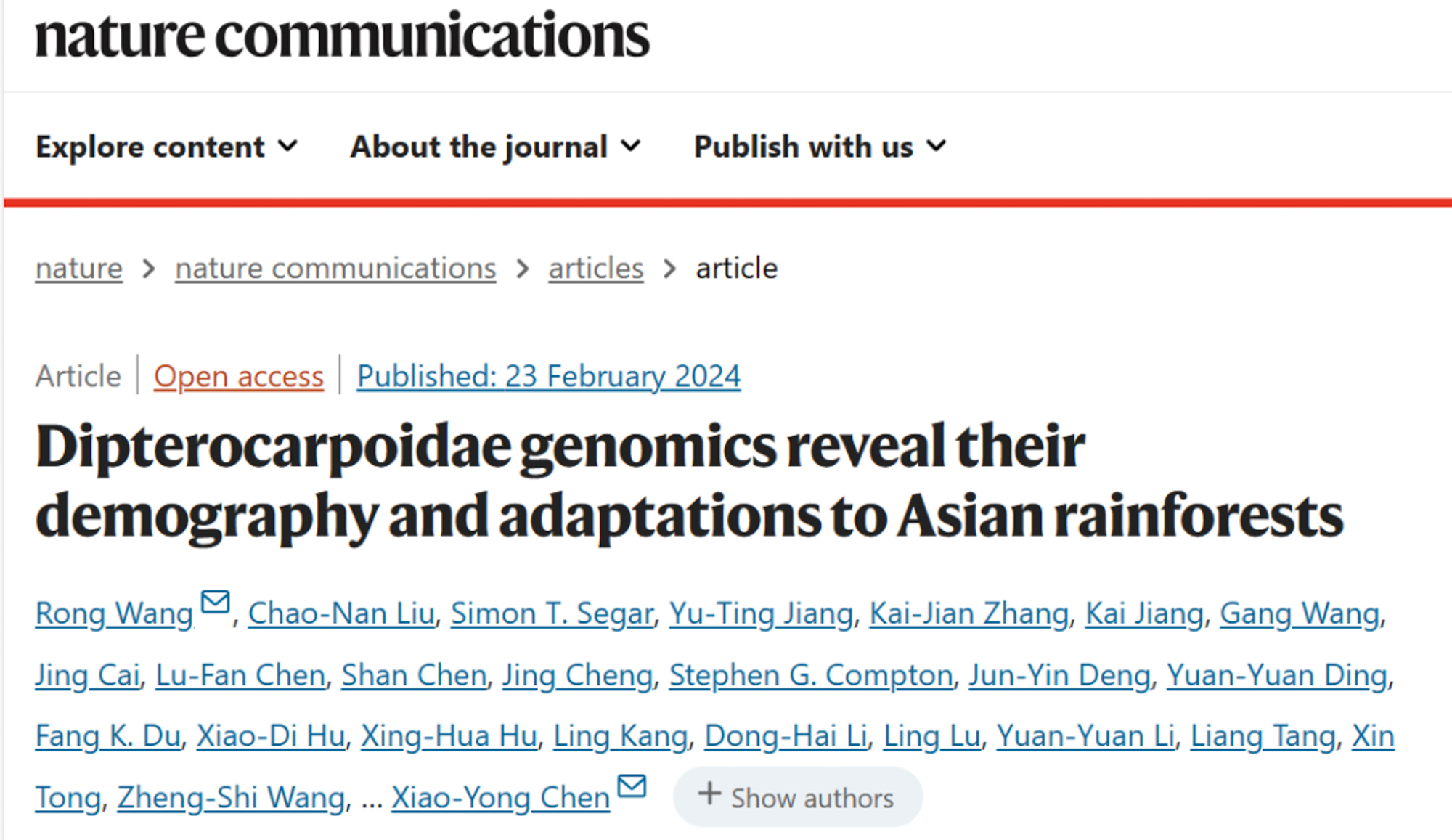Click plus icon in Show authors button
The height and width of the screenshot is (840, 1452).
pyautogui.click(x=709, y=794)
